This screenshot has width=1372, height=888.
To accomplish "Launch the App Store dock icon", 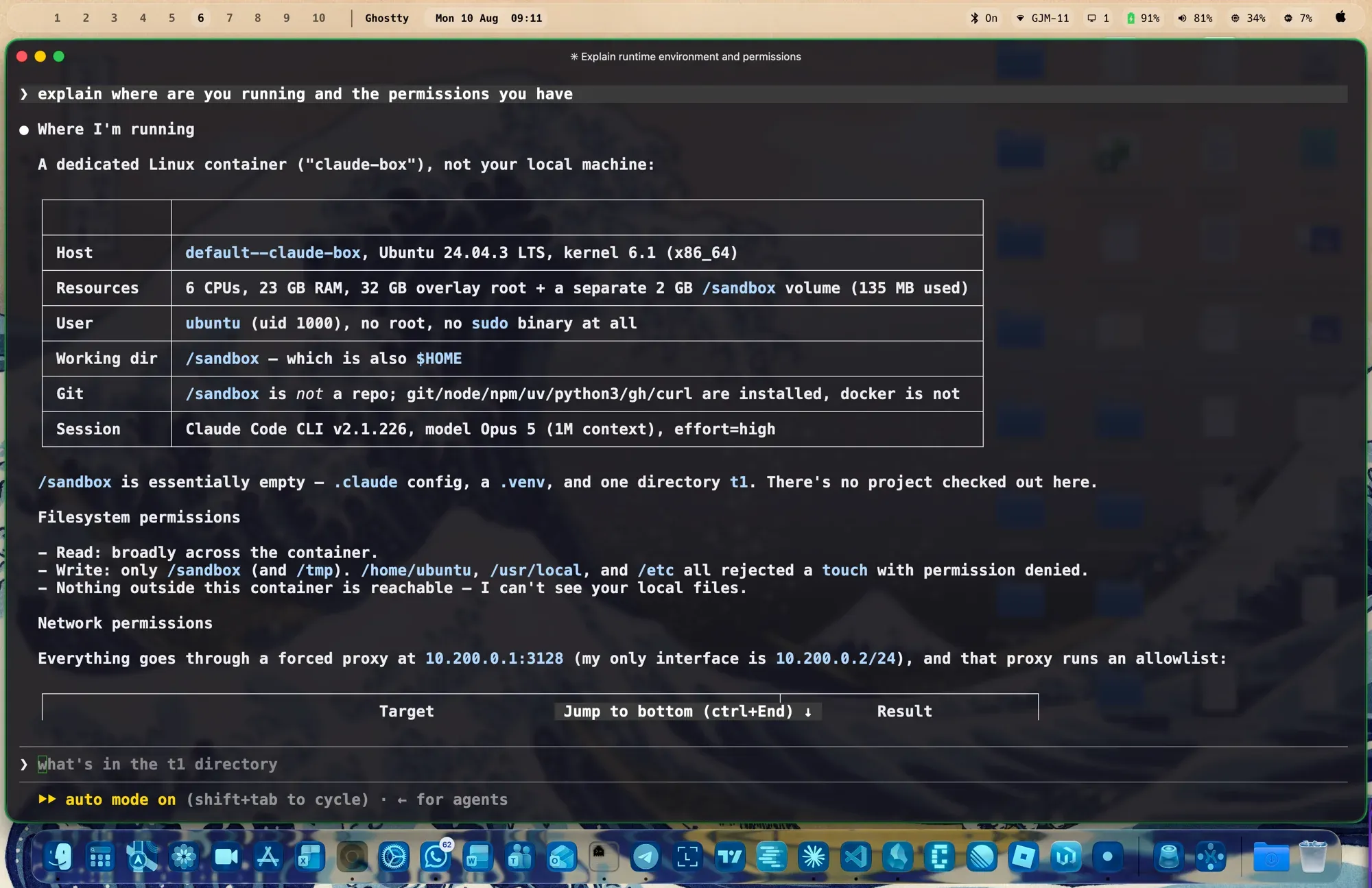I will 268,856.
